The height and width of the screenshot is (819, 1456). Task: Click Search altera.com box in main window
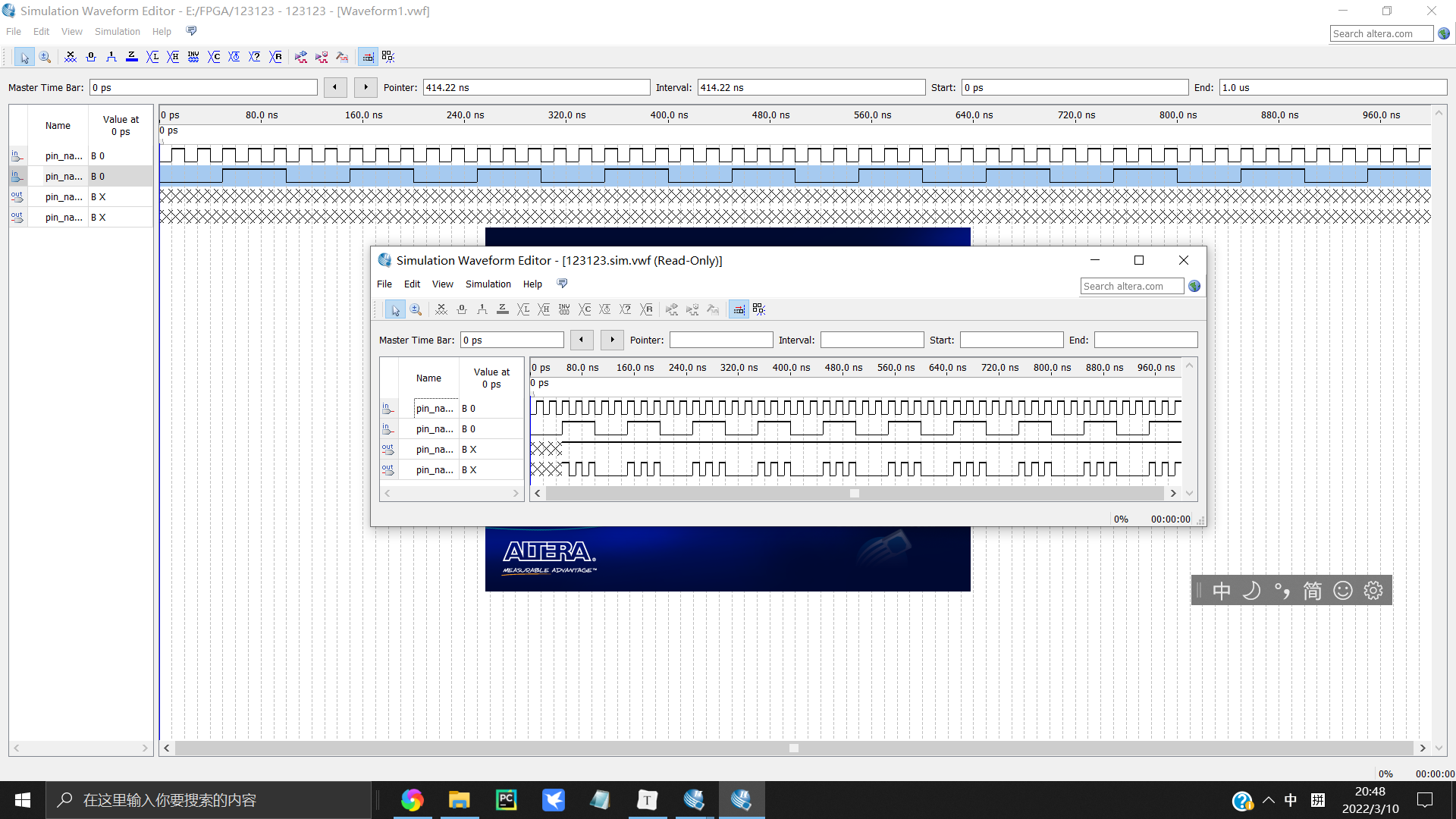click(x=1382, y=33)
